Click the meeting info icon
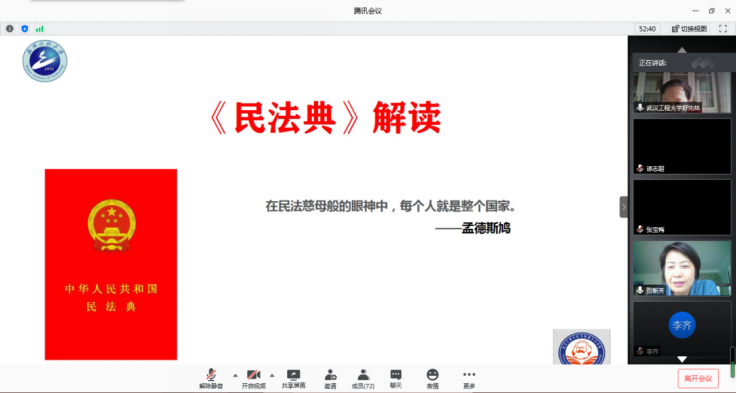 (9, 29)
